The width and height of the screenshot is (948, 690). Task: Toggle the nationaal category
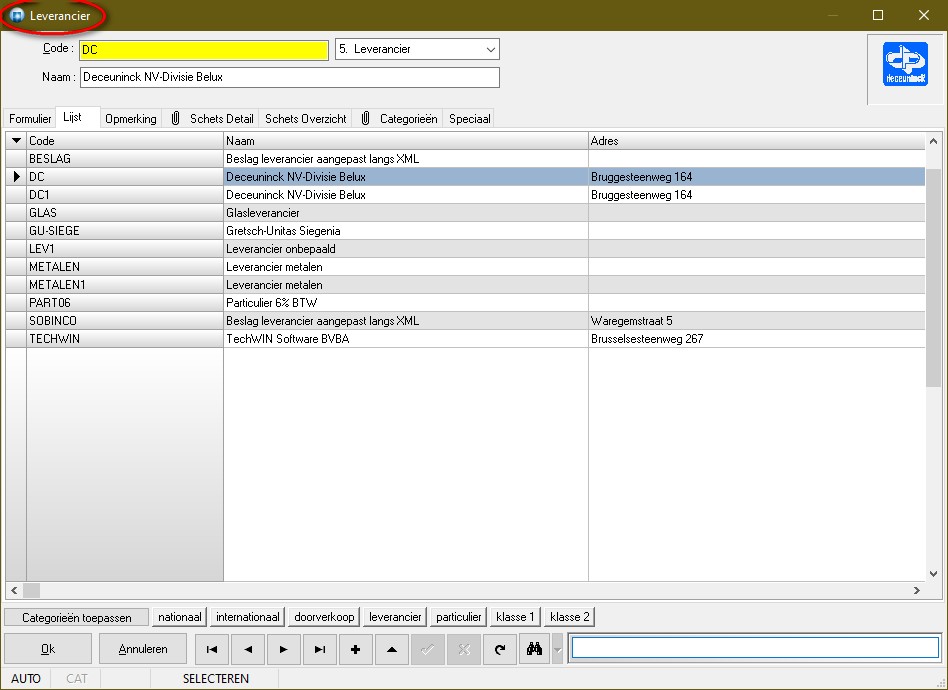coord(180,617)
